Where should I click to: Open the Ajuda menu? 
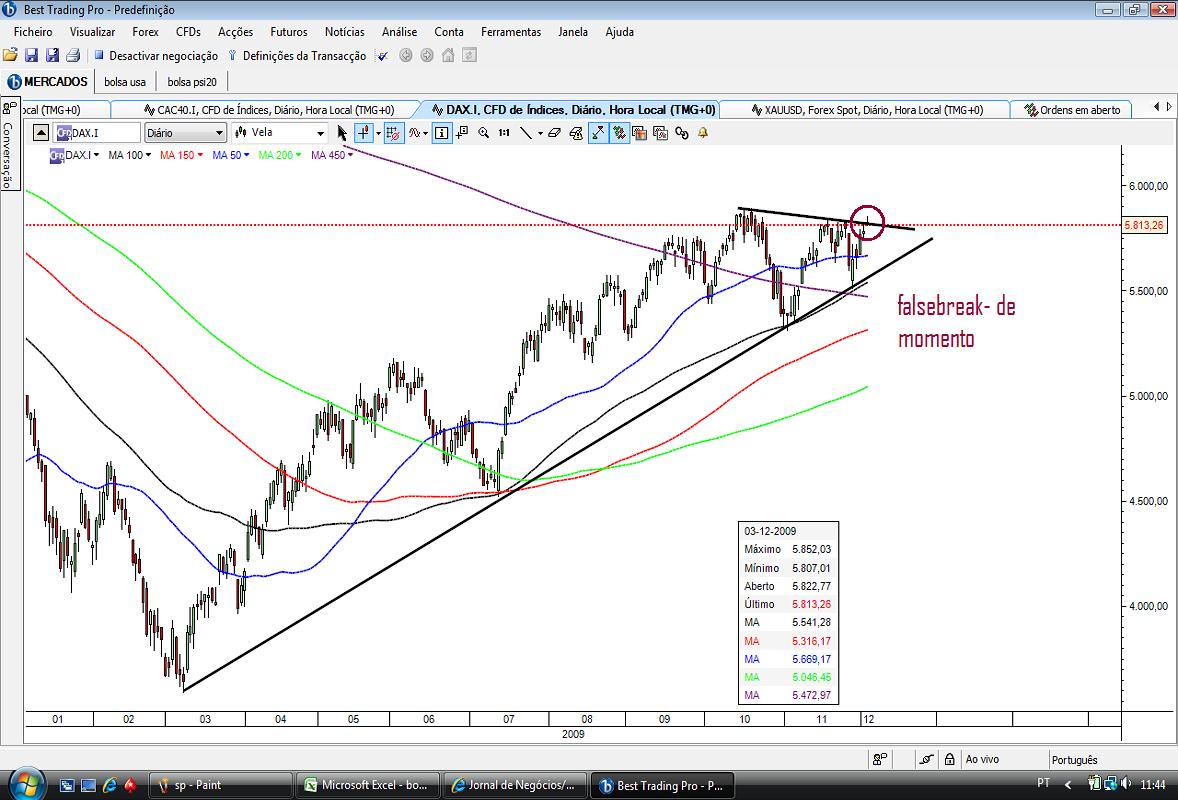pos(619,32)
